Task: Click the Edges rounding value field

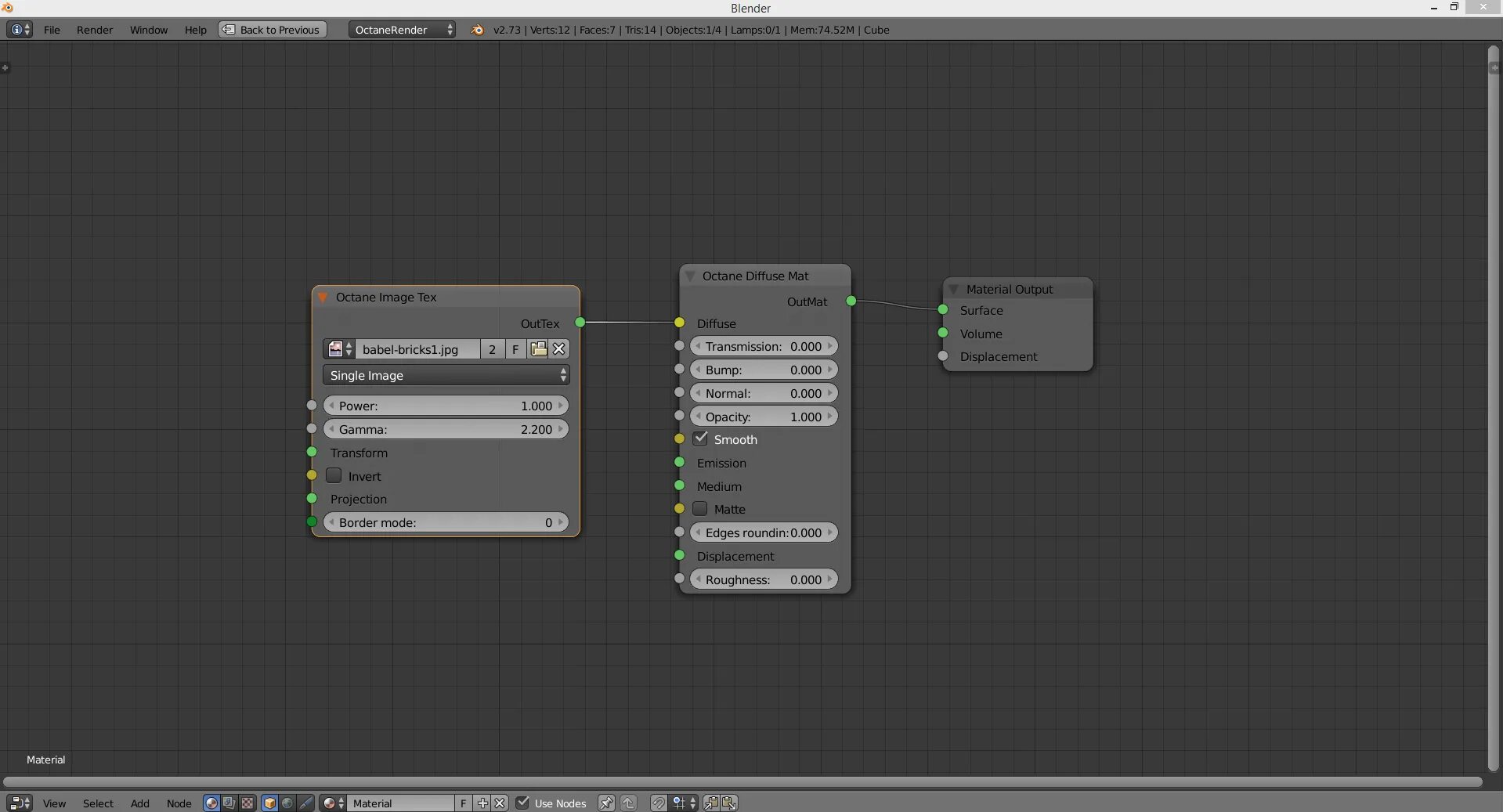Action: (x=764, y=532)
